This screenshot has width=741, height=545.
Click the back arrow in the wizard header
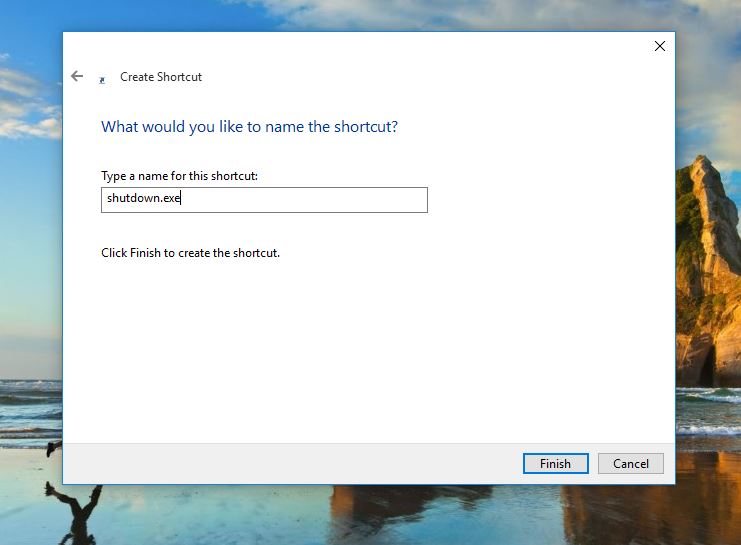pyautogui.click(x=77, y=76)
